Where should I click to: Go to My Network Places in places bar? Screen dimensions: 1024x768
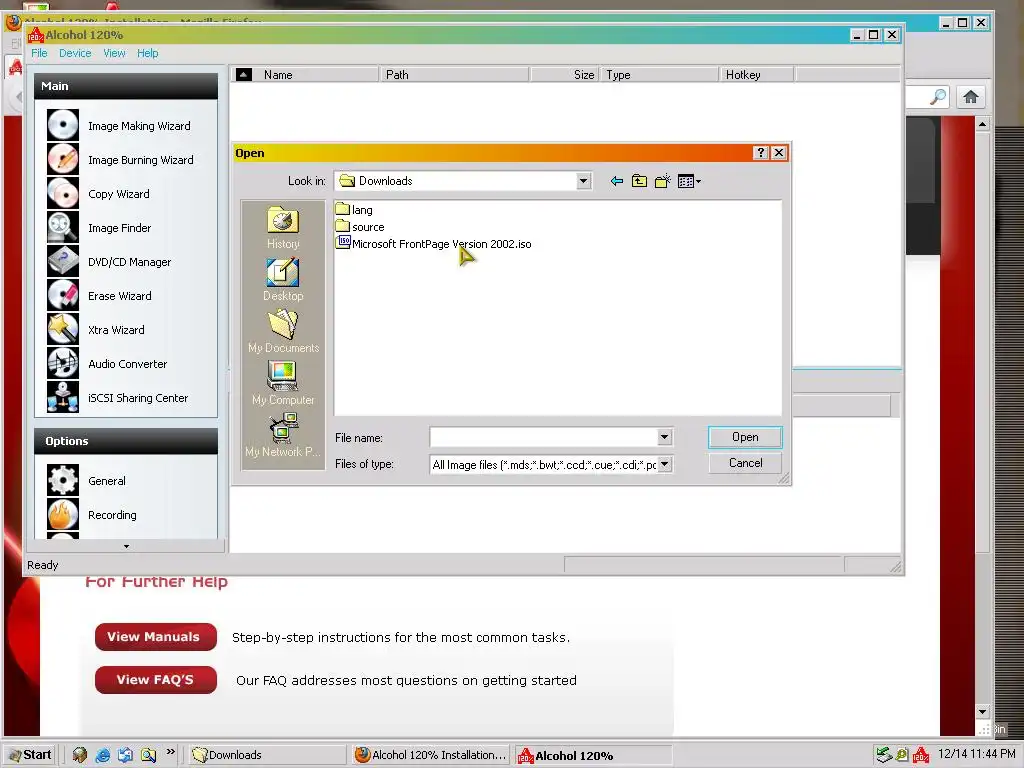(283, 436)
